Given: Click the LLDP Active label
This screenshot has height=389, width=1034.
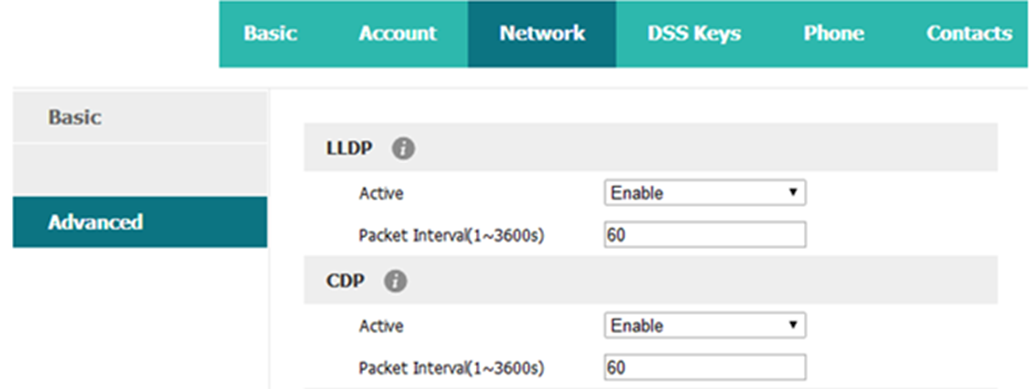Looking at the screenshot, I should point(381,194).
